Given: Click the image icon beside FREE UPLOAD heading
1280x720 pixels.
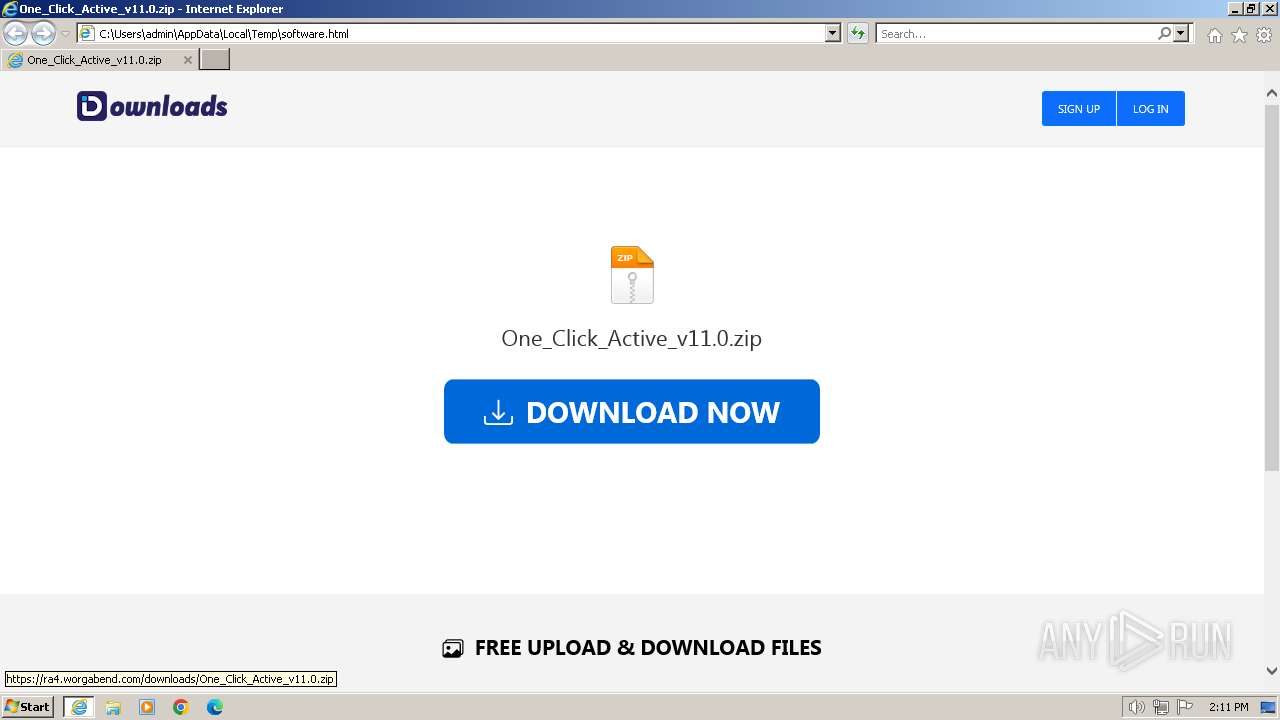Looking at the screenshot, I should 453,648.
